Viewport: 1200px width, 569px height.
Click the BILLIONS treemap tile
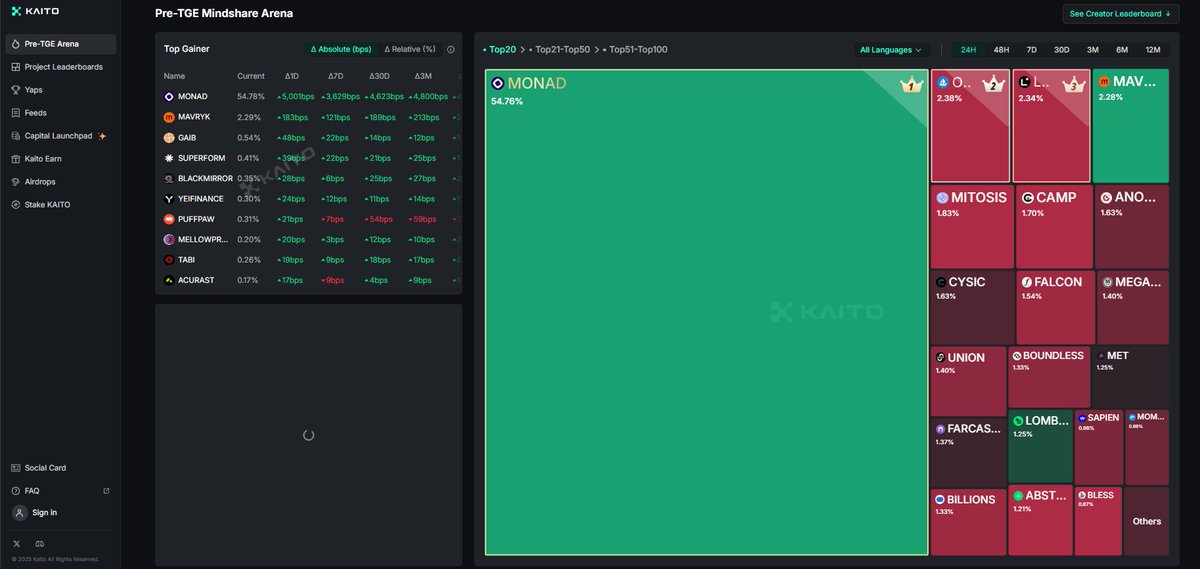click(968, 521)
